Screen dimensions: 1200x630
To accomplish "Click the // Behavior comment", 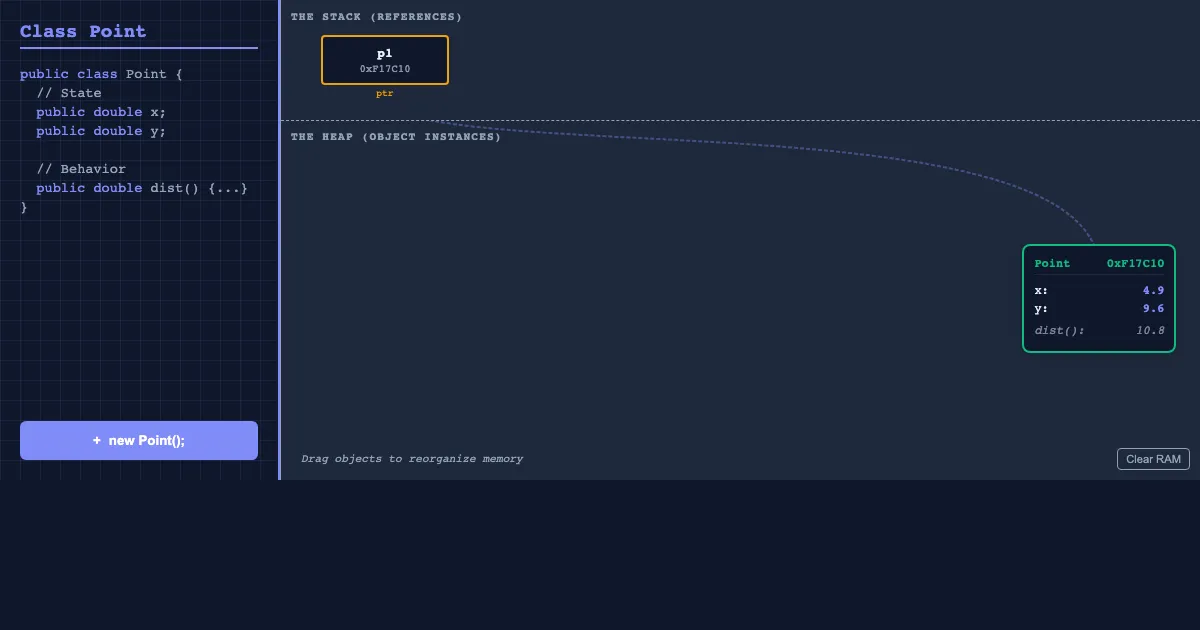I will coord(81,169).
